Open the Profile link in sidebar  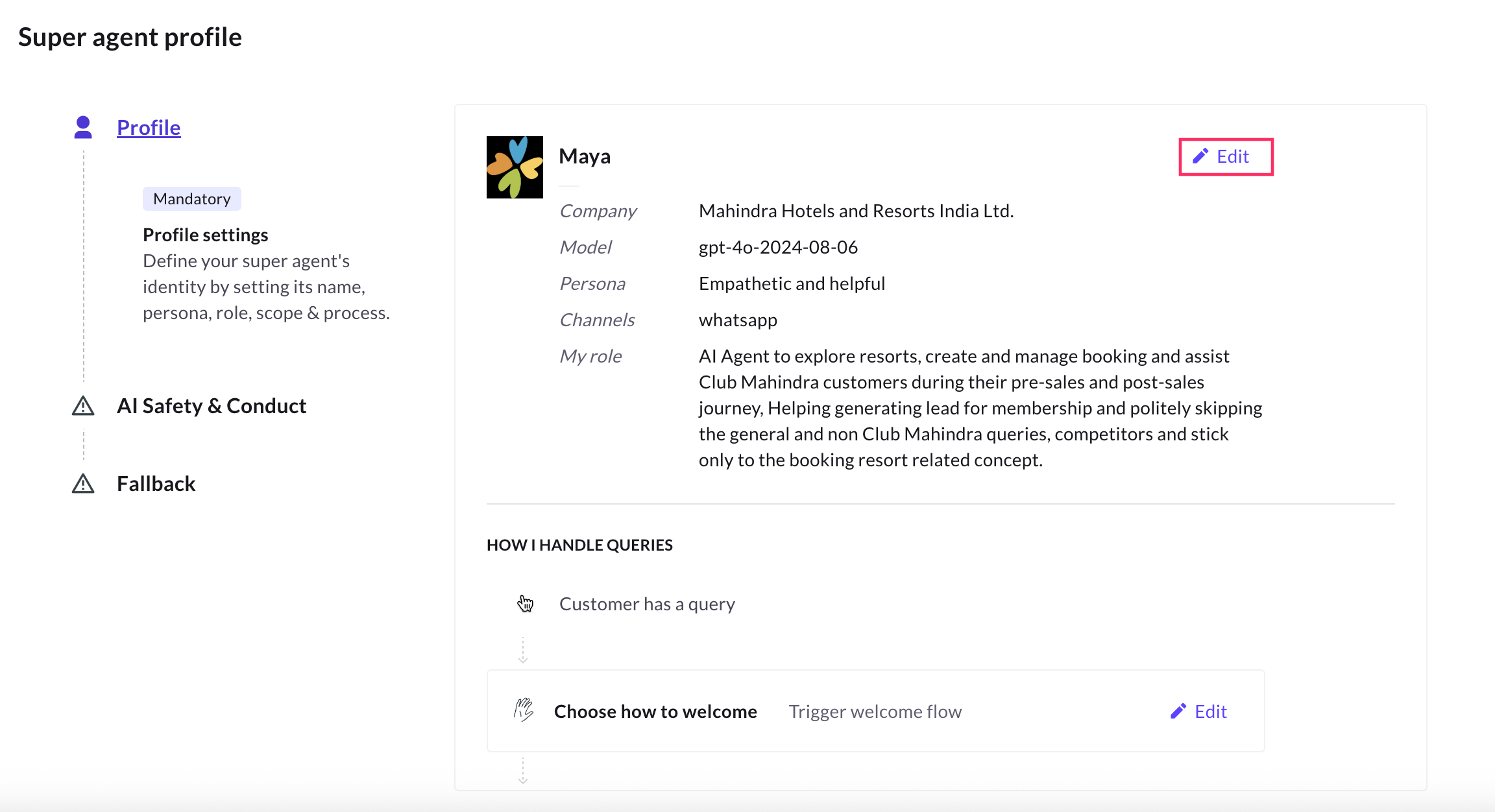(x=149, y=128)
